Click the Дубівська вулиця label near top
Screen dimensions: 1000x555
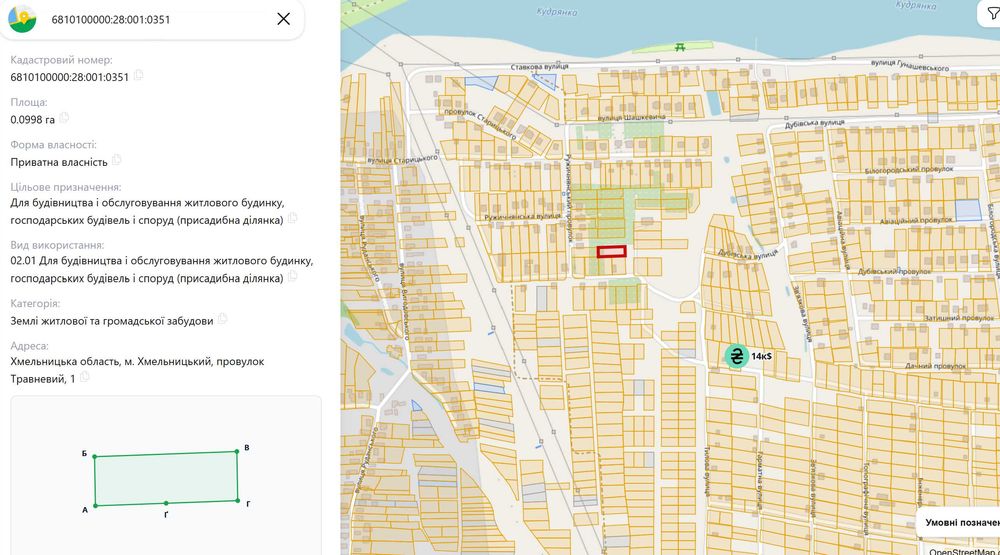click(814, 123)
